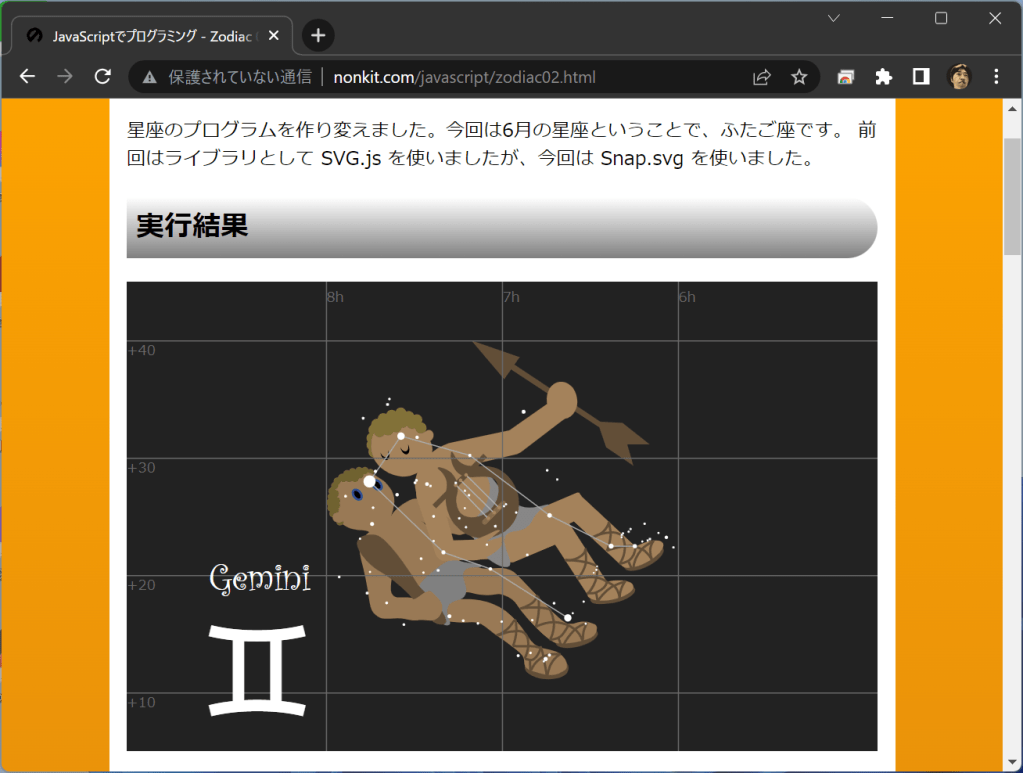Open the side panel icon
Screen dimensions: 1023x773
[920, 76]
